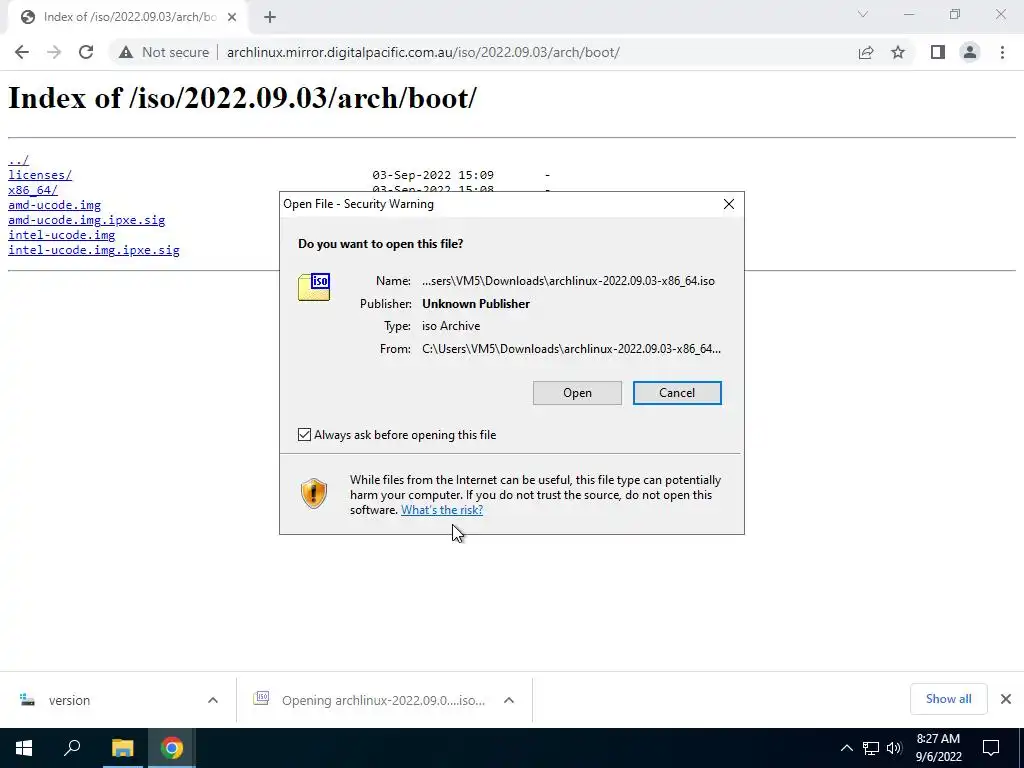Open File Explorer from taskbar
This screenshot has height=768, width=1024.
(122, 748)
